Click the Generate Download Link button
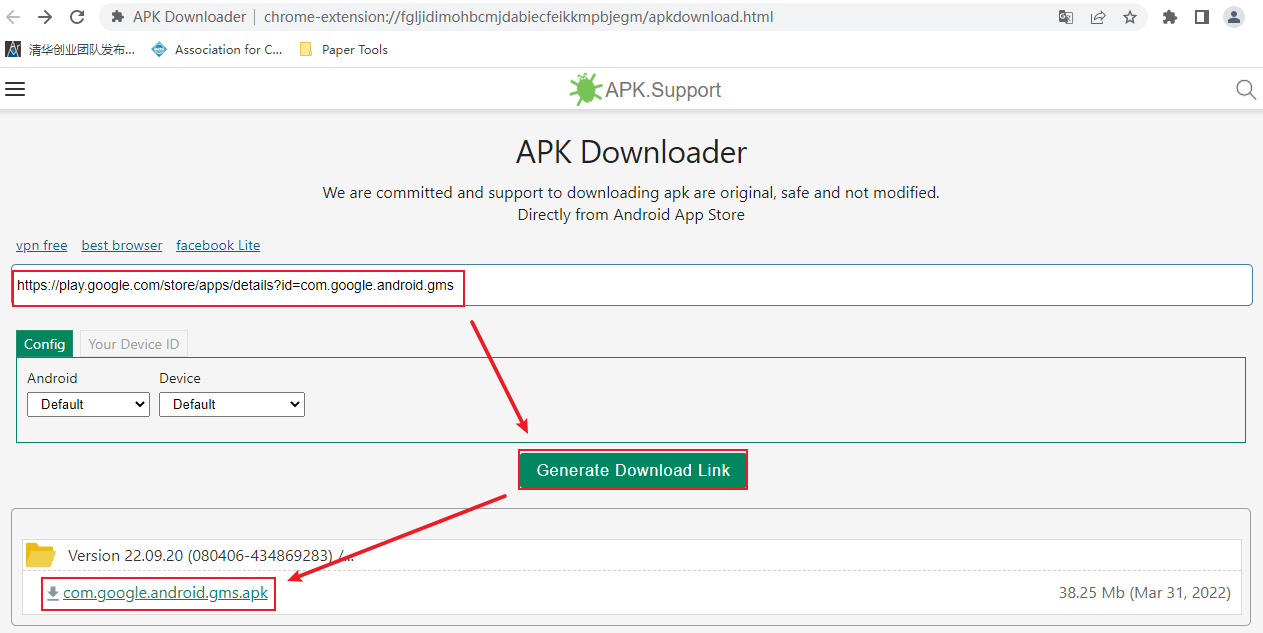1263x633 pixels. pos(633,470)
